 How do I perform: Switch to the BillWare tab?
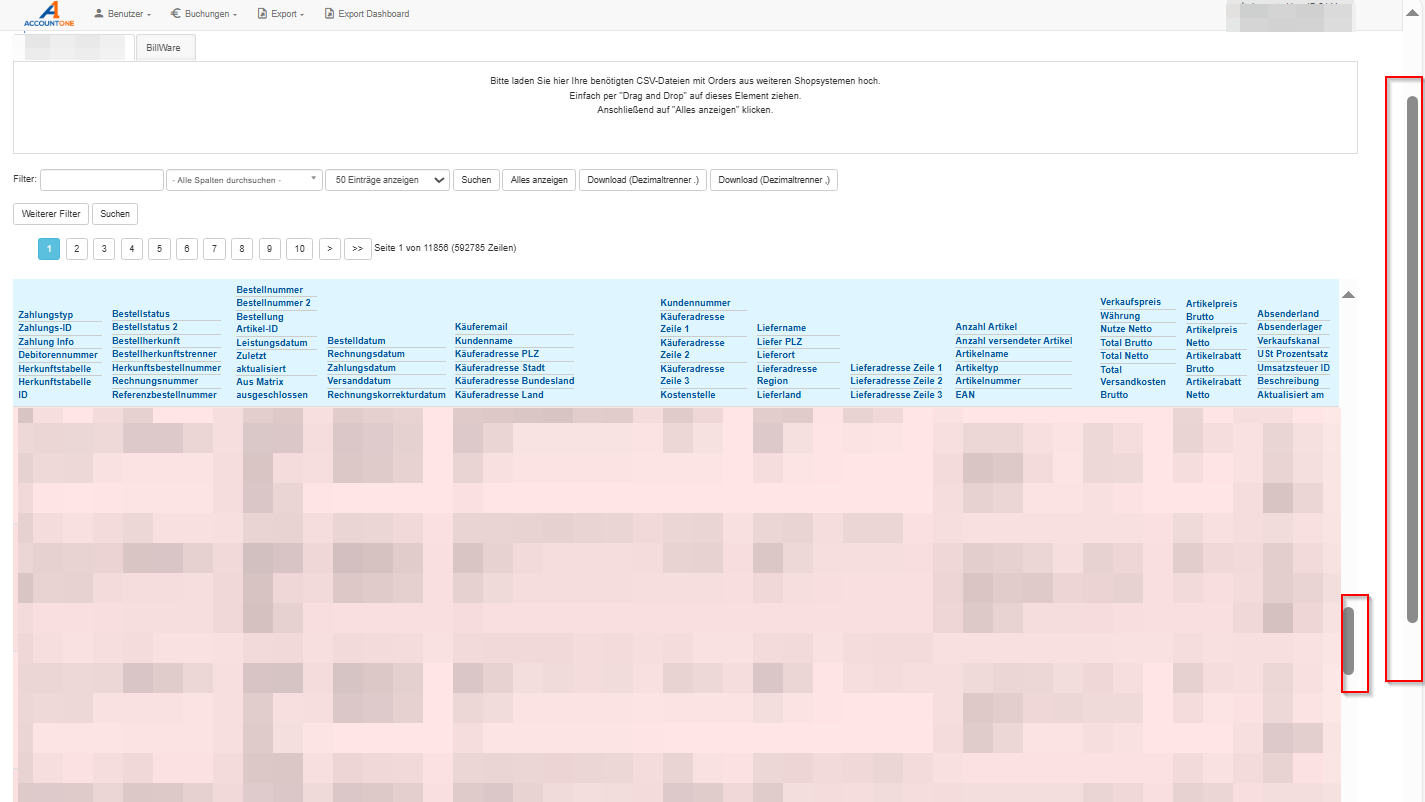point(164,48)
